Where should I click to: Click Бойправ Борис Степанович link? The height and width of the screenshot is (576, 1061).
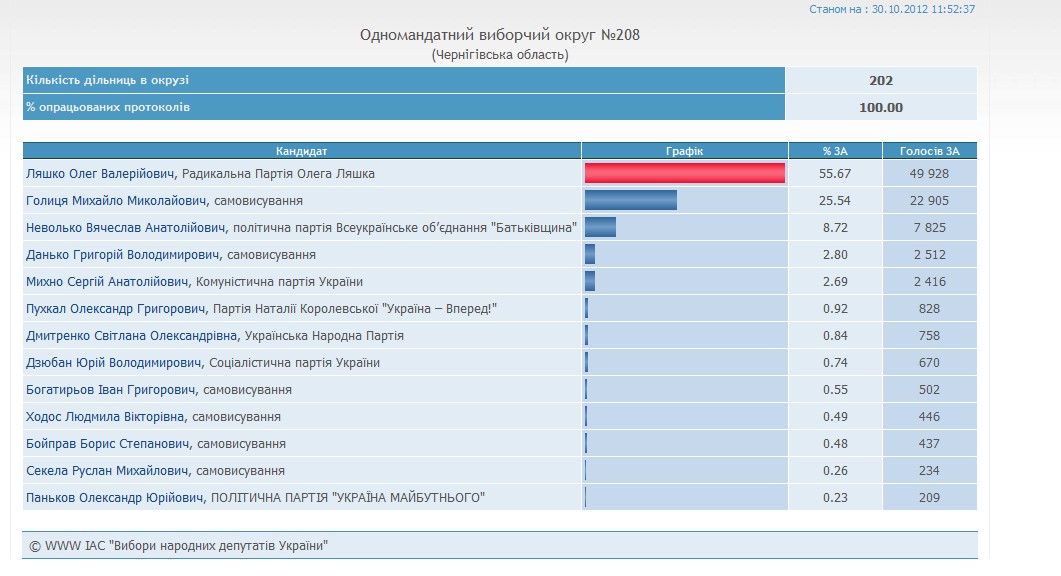pos(109,444)
